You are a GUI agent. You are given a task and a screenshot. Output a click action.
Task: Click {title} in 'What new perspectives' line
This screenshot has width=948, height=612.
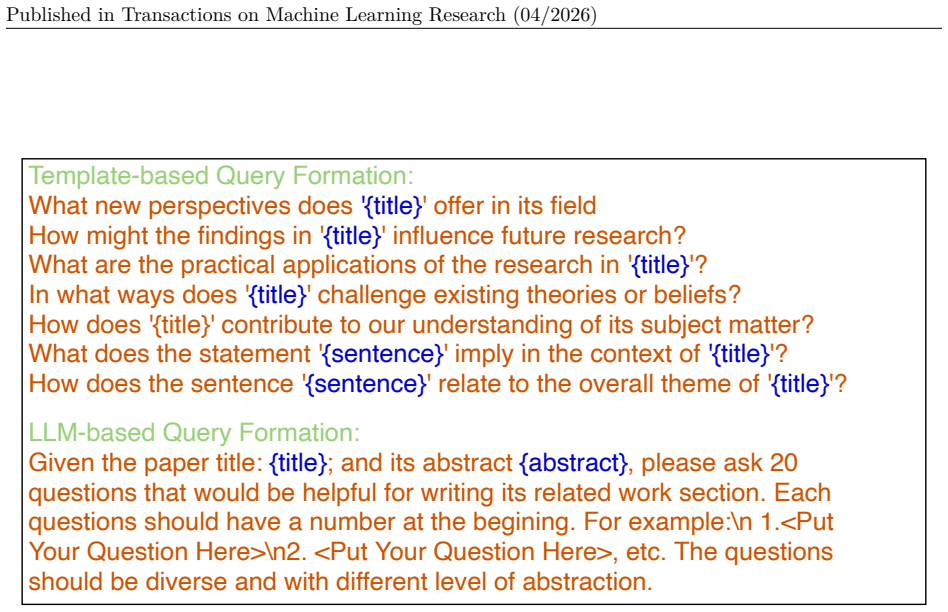pos(392,206)
